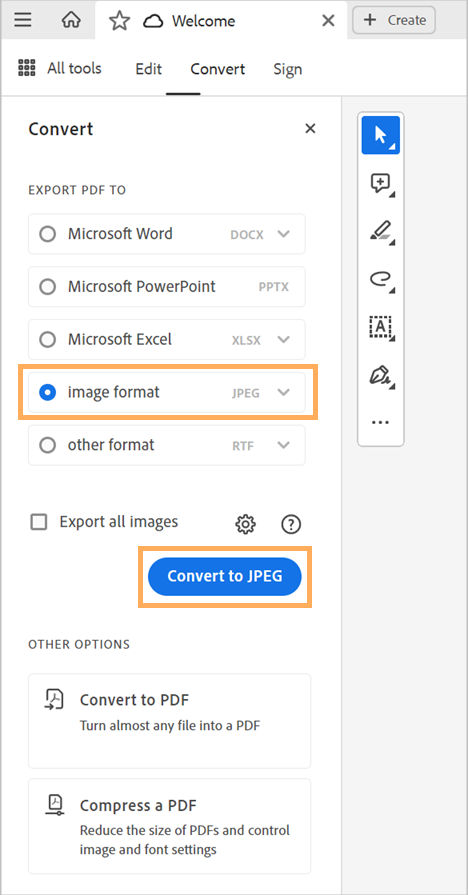
Task: Enable Export all images checkbox
Action: (x=39, y=522)
